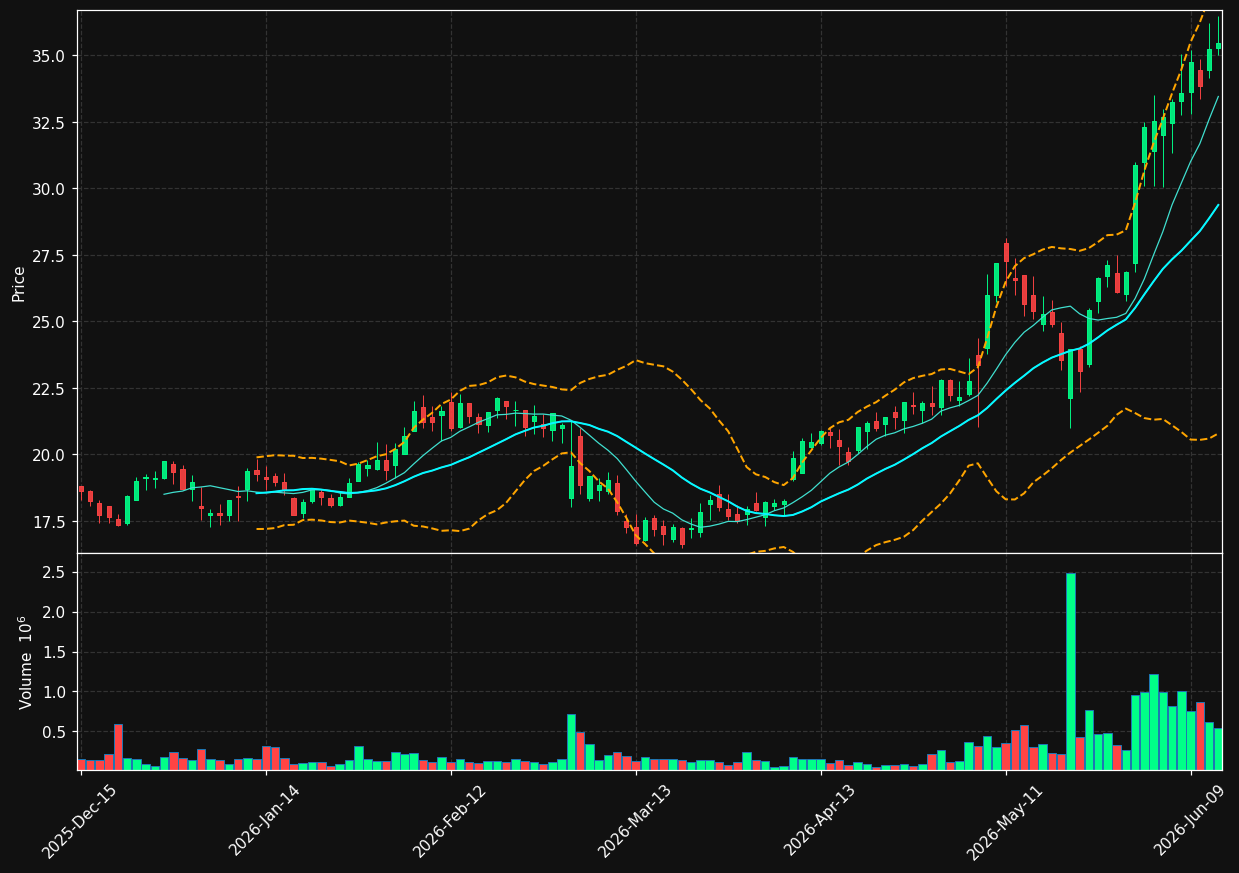This screenshot has width=1239, height=873.
Task: Click the Volume axis title
Action: click(x=26, y=662)
